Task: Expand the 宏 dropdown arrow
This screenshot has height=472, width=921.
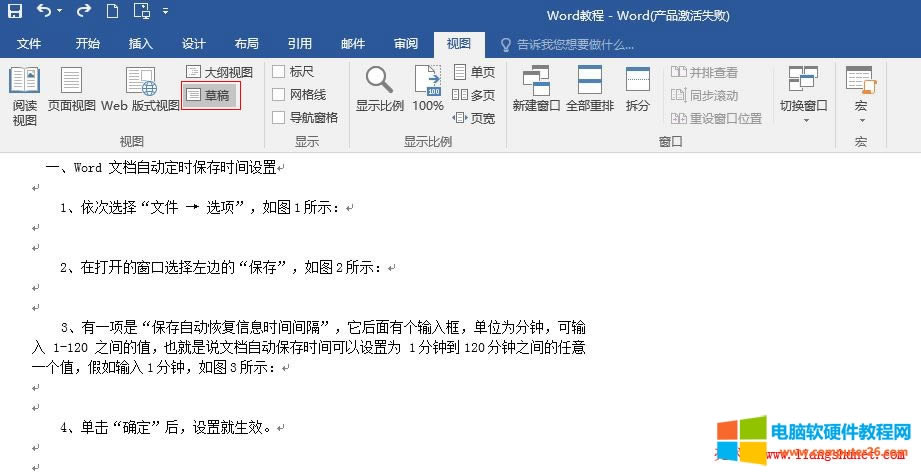Action: tap(862, 120)
